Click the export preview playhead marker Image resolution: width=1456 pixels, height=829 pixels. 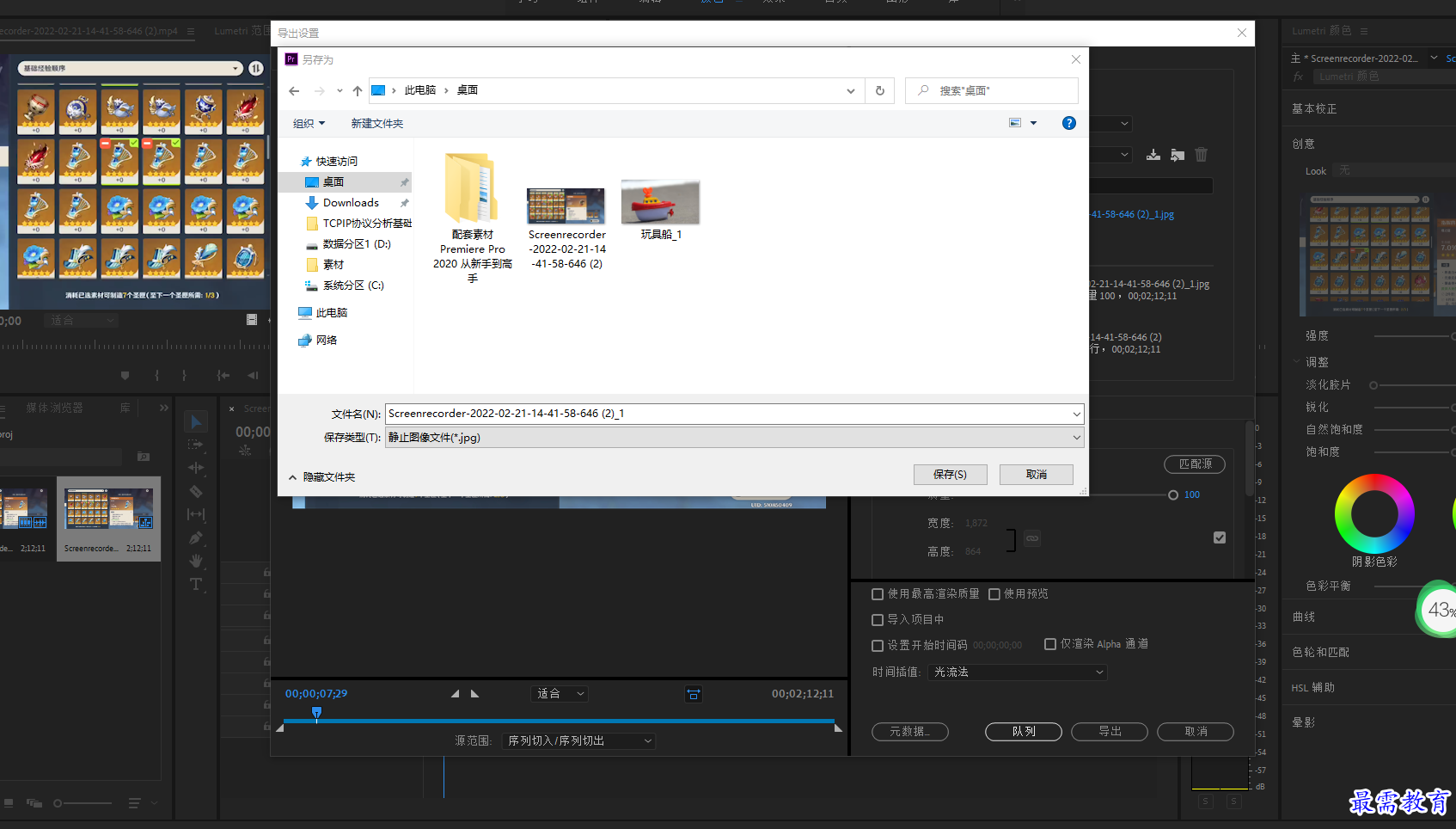point(316,713)
